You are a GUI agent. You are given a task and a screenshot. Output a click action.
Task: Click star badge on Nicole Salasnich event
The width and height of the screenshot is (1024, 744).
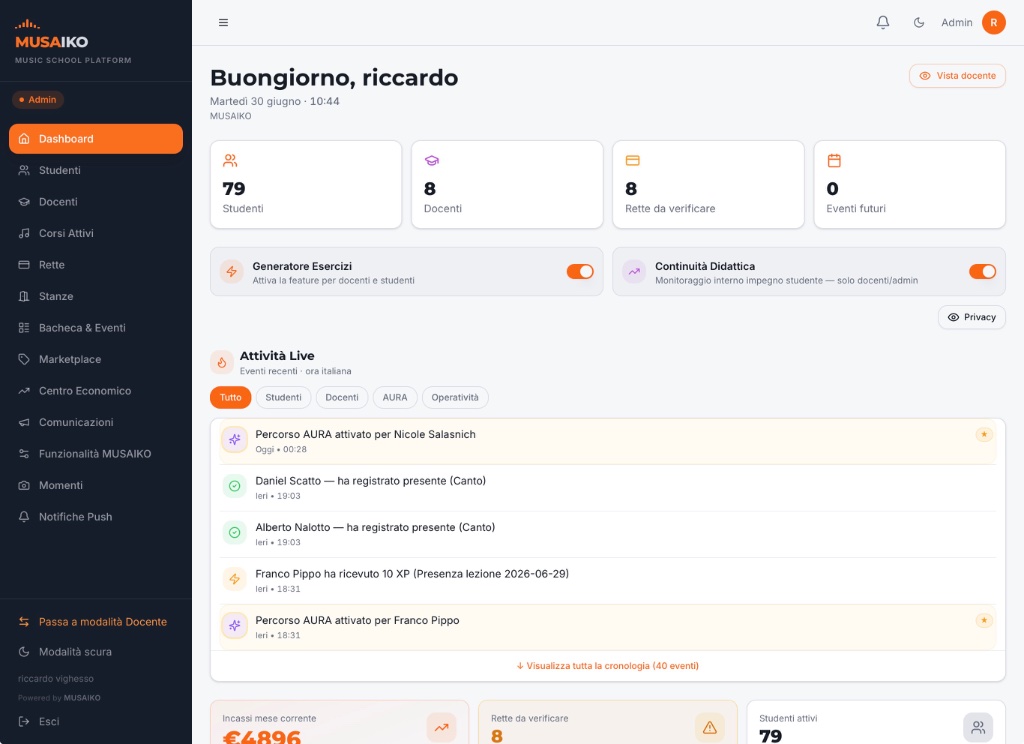[x=984, y=434]
